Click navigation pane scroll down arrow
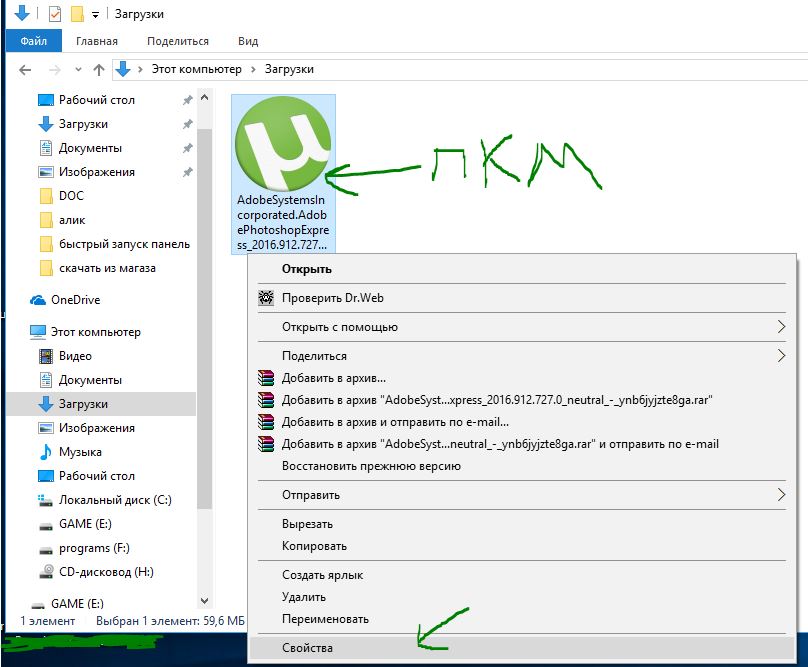 tap(205, 601)
